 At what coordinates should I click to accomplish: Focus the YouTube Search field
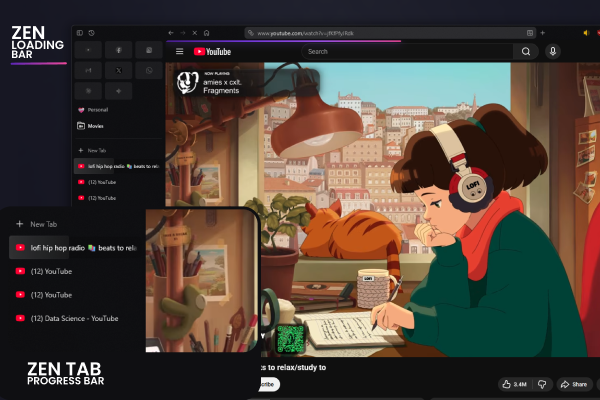(x=407, y=51)
